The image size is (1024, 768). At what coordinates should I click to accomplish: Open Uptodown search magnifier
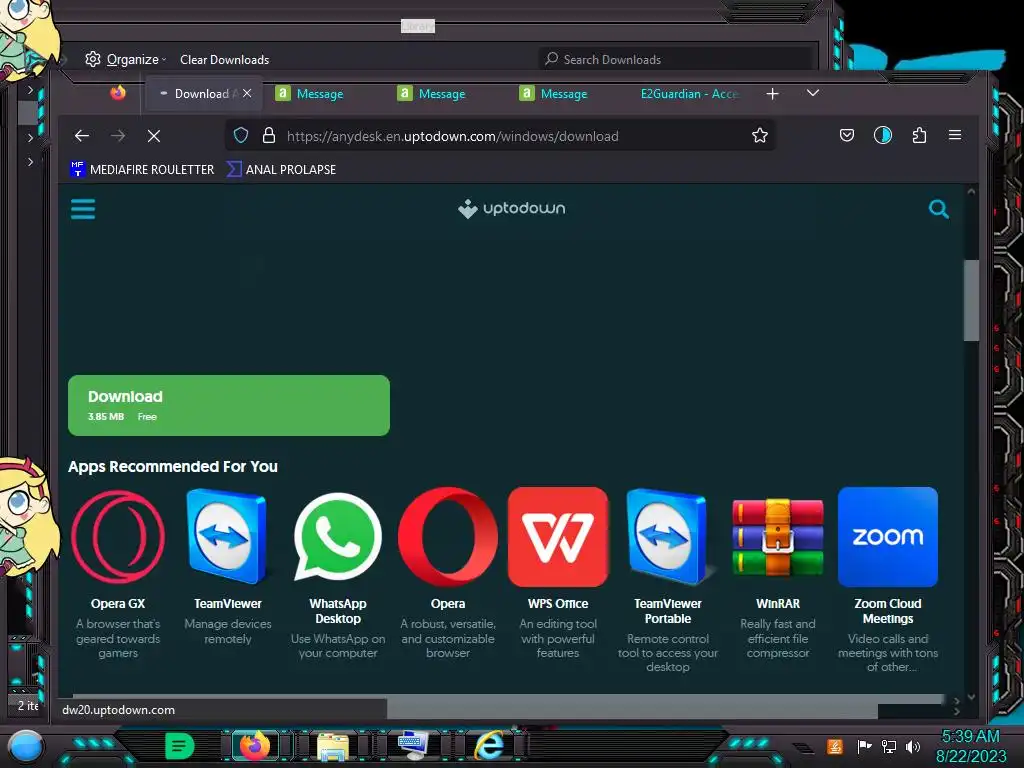[x=938, y=209]
